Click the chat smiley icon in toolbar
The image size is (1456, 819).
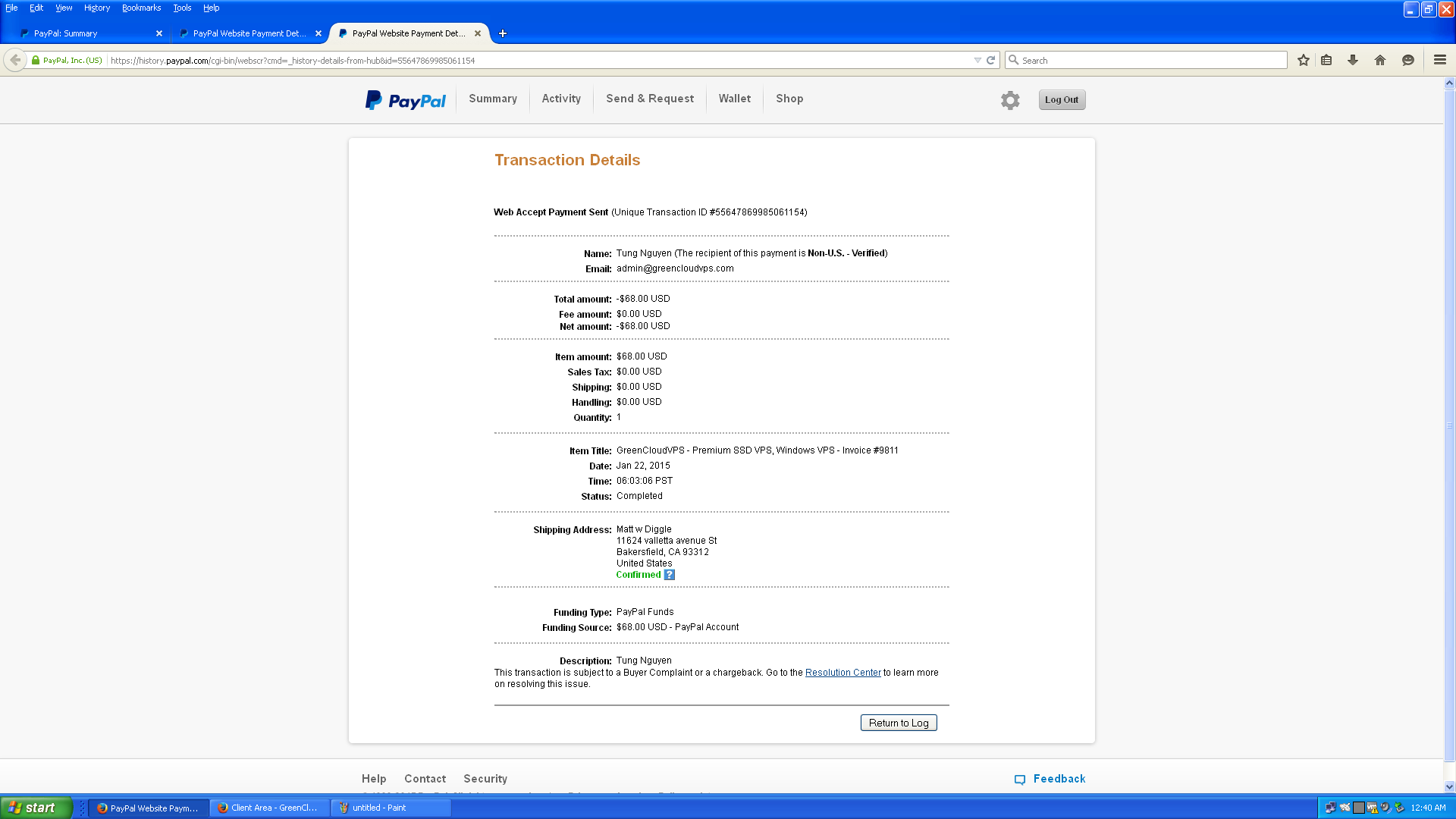coord(1407,61)
